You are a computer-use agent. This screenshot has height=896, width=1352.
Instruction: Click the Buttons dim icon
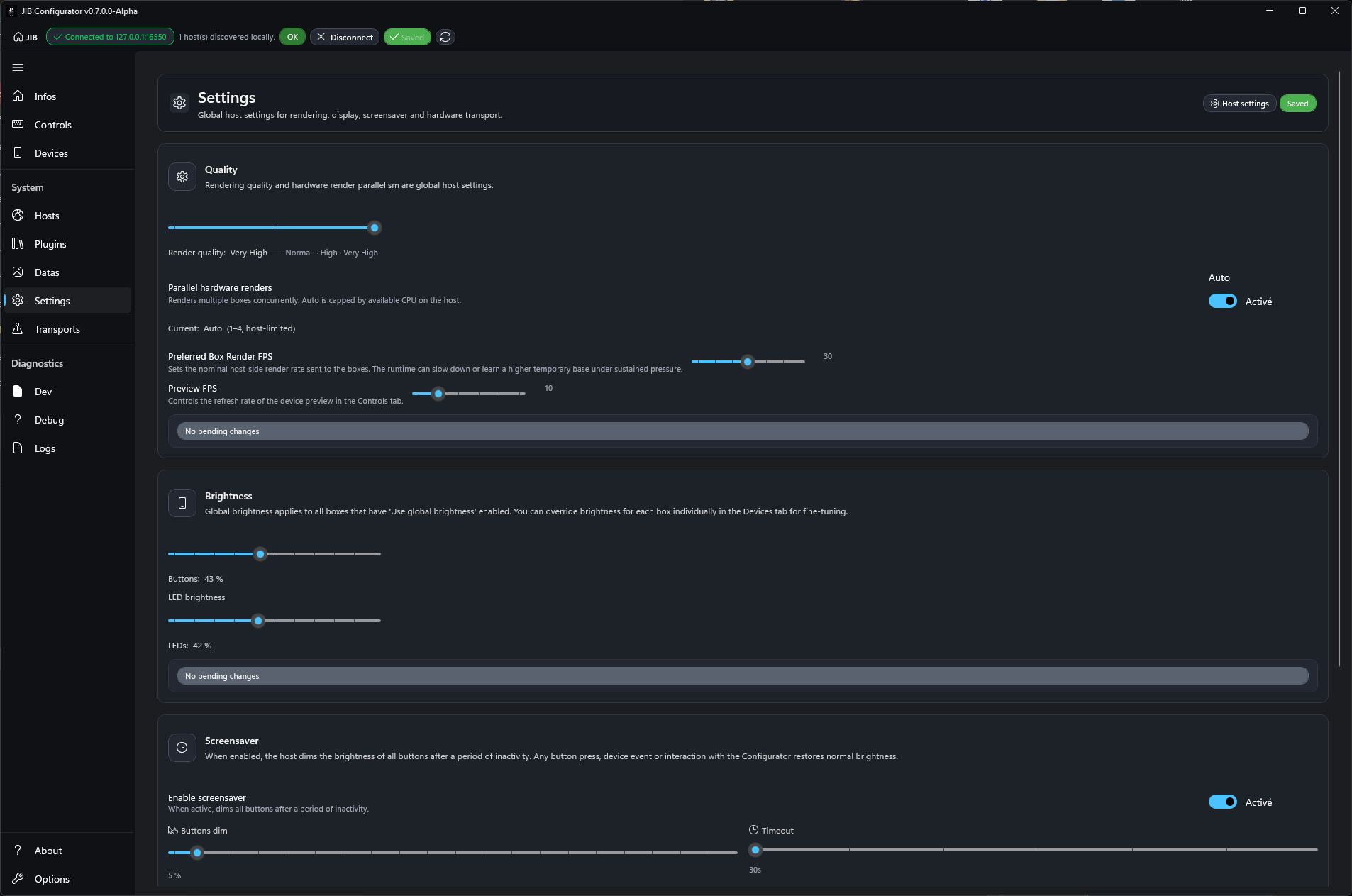click(173, 830)
